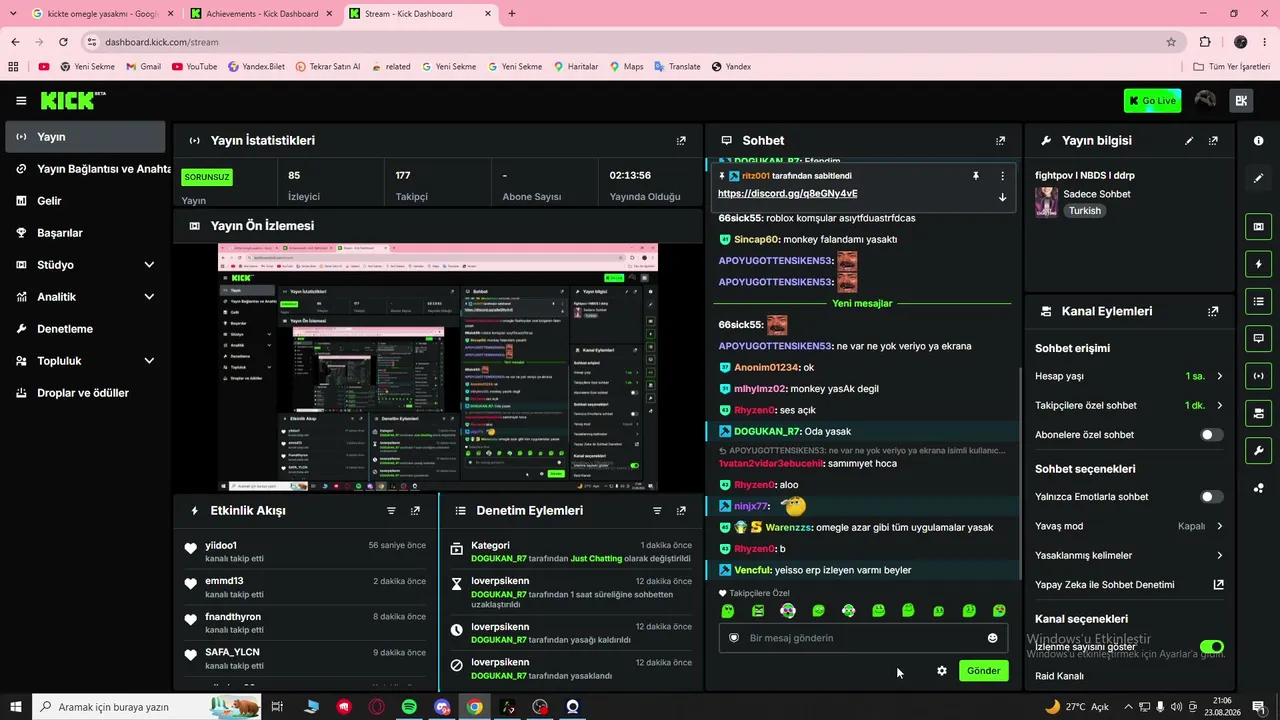The height and width of the screenshot is (720, 1280).
Task: Open the profile avatar menu in the header
Action: (x=1205, y=101)
